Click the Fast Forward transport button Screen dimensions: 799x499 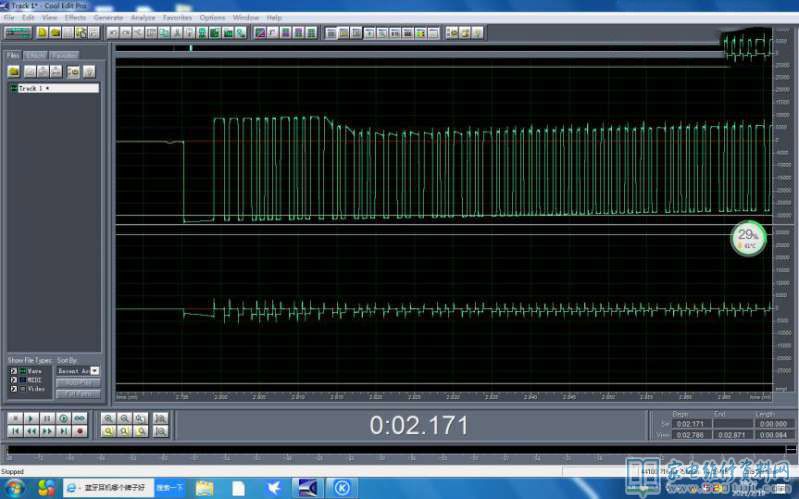(x=47, y=432)
